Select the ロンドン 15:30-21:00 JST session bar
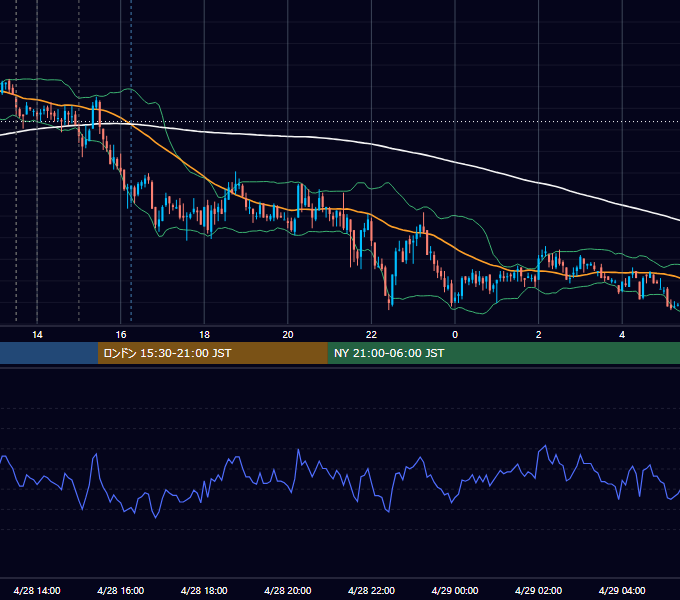Viewport: 680px width, 600px height. tap(212, 353)
